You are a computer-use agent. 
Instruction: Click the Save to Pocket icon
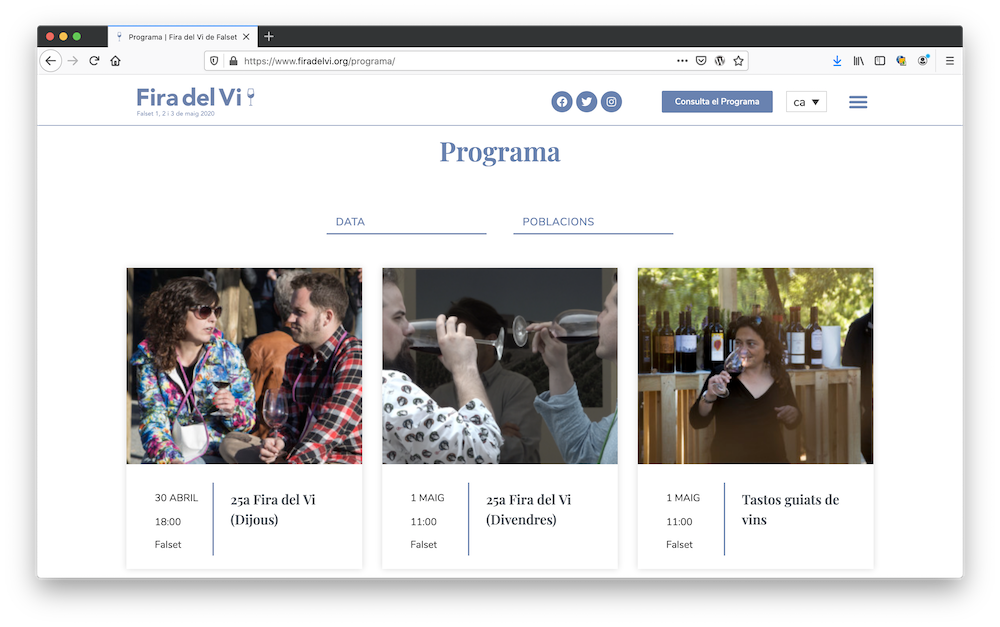701,61
